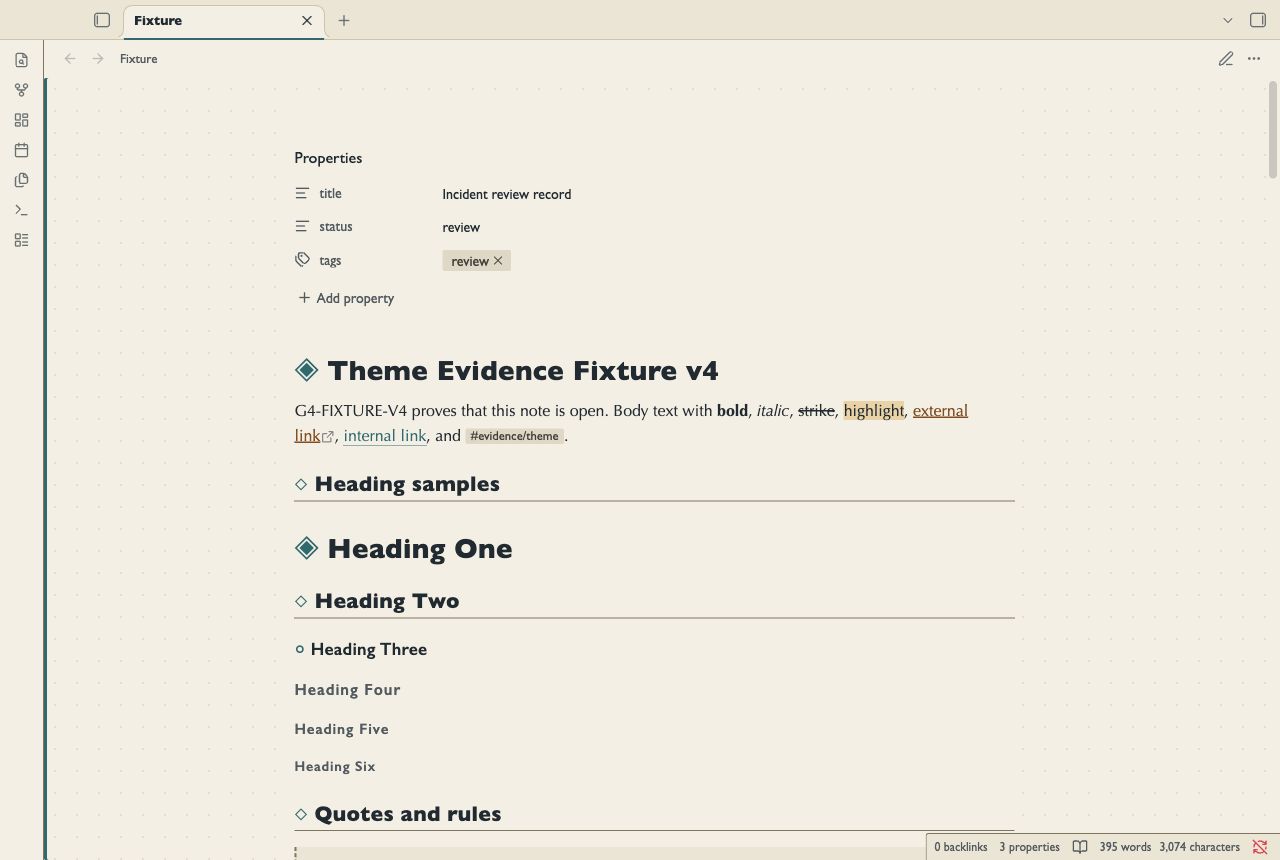This screenshot has height=860, width=1280.
Task: Navigate forward in note history
Action: (98, 59)
